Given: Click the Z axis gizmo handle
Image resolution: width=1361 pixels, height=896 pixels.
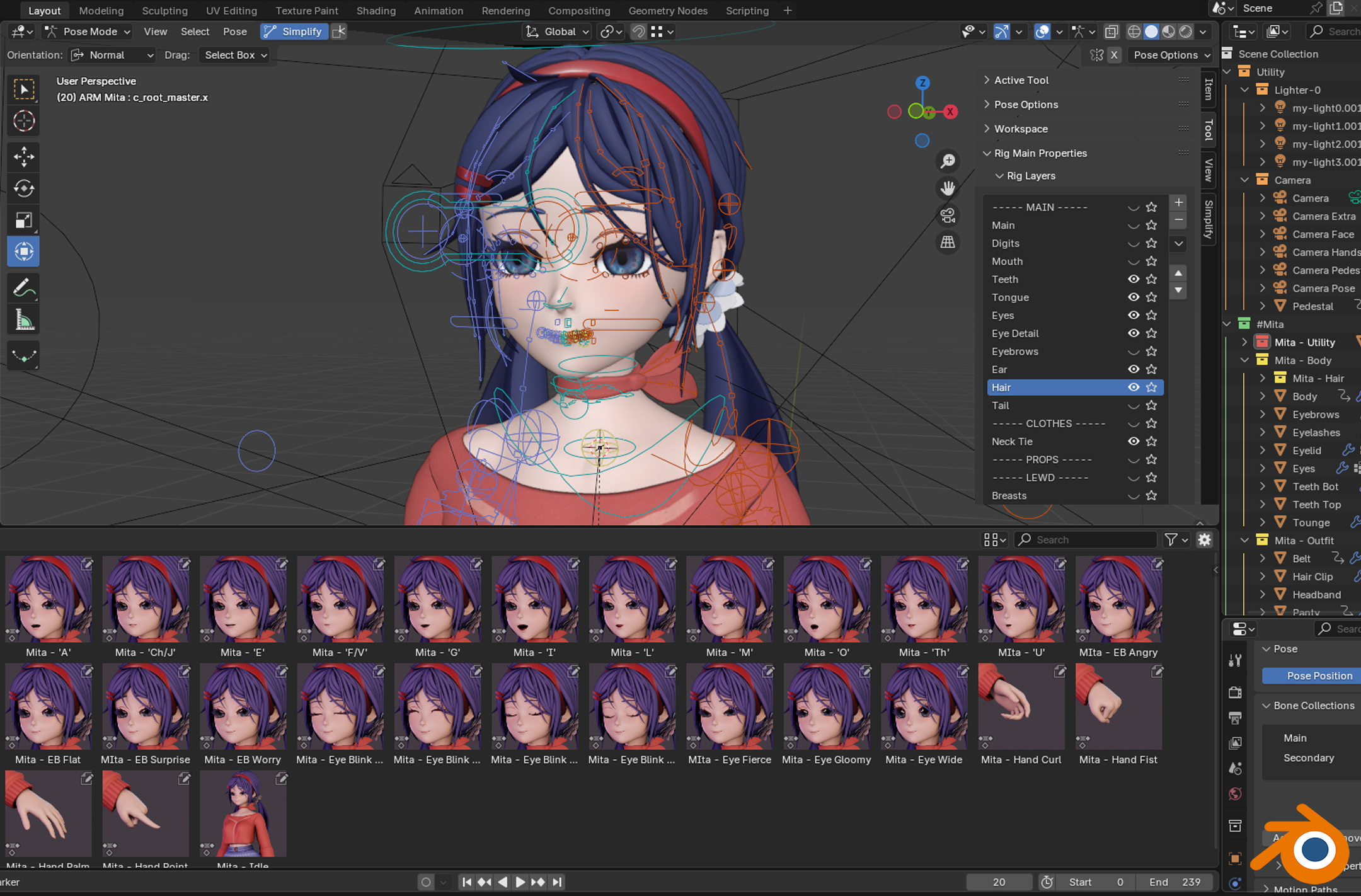Looking at the screenshot, I should coord(922,83).
